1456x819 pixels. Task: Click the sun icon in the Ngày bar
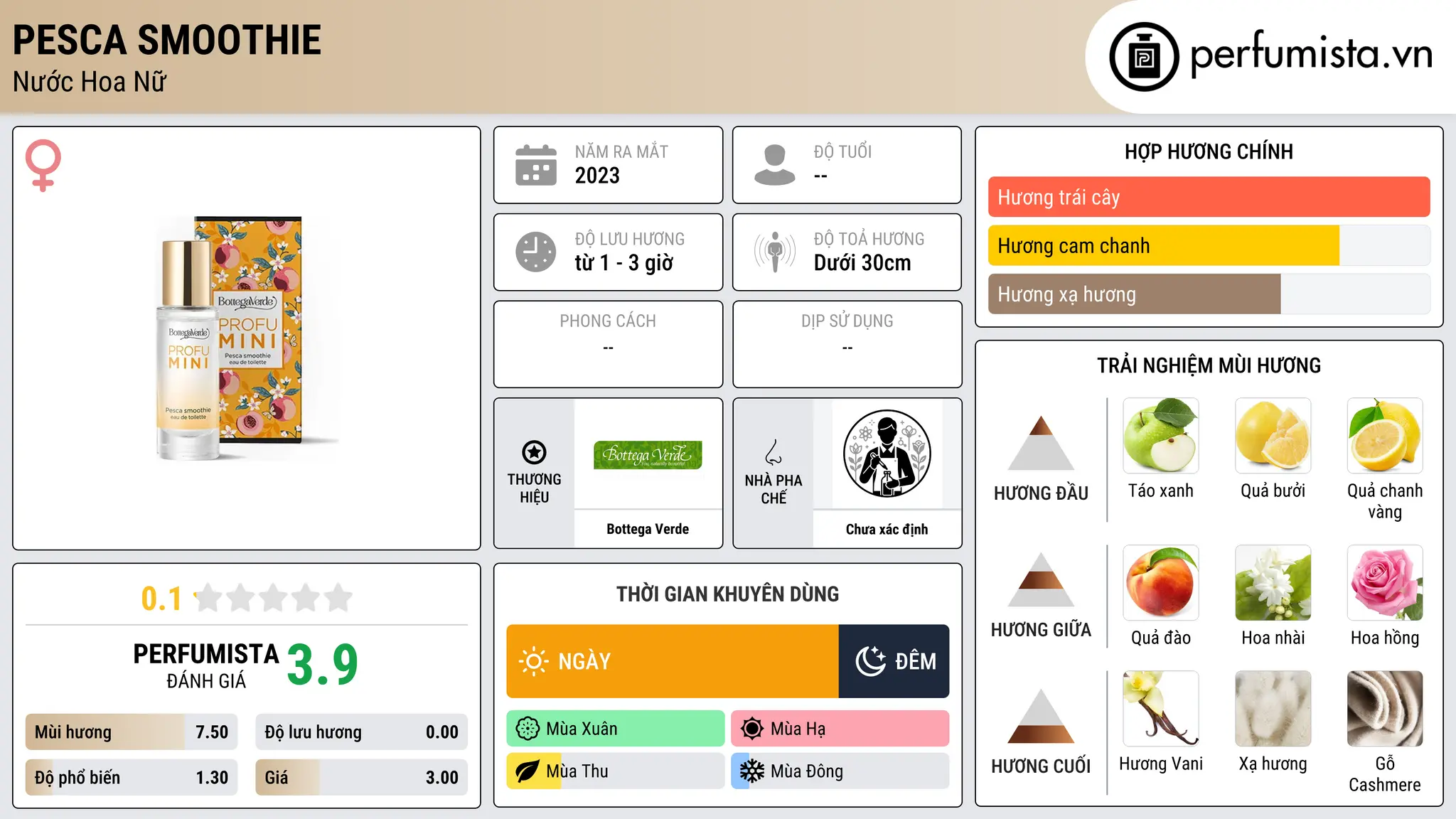pos(533,661)
